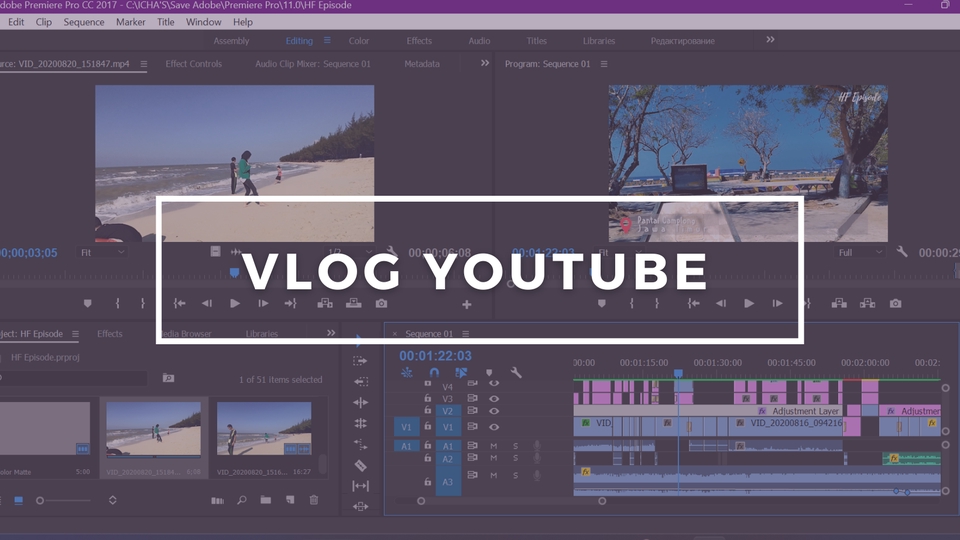
Task: Open Program monitor Full resolution dropdown
Action: click(x=860, y=252)
